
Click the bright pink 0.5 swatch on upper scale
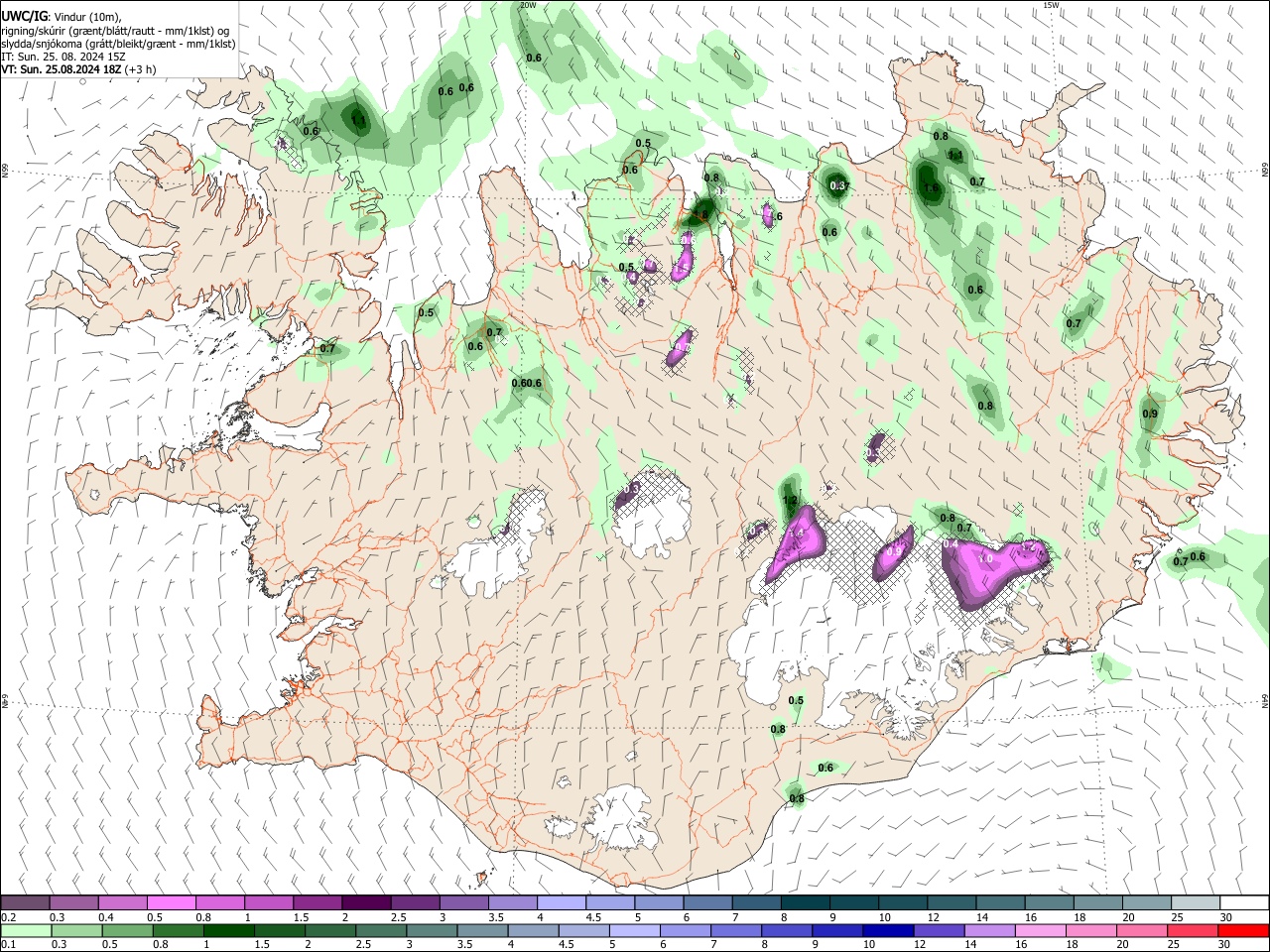[171, 902]
